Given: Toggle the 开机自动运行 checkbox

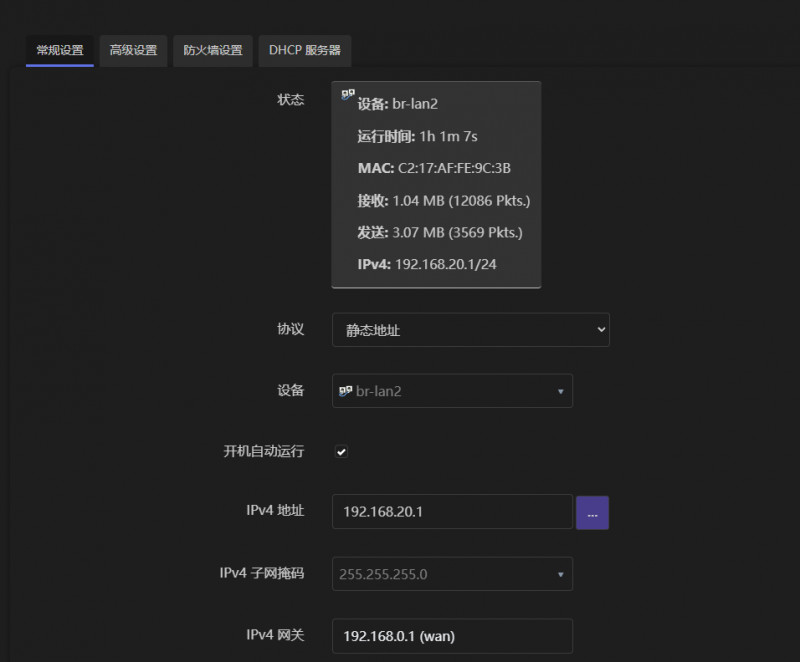Looking at the screenshot, I should click(x=341, y=452).
